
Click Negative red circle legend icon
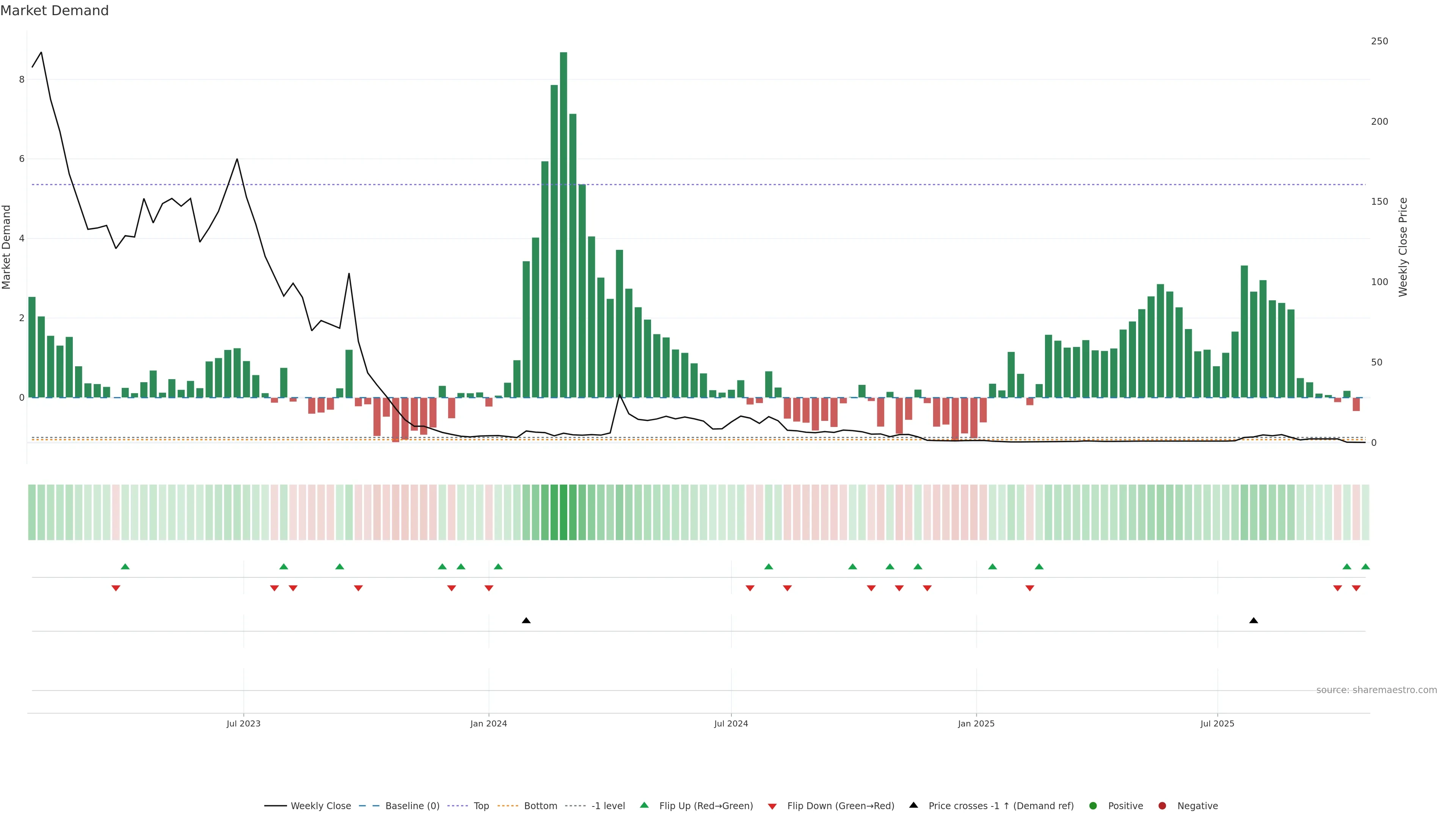coord(1162,806)
